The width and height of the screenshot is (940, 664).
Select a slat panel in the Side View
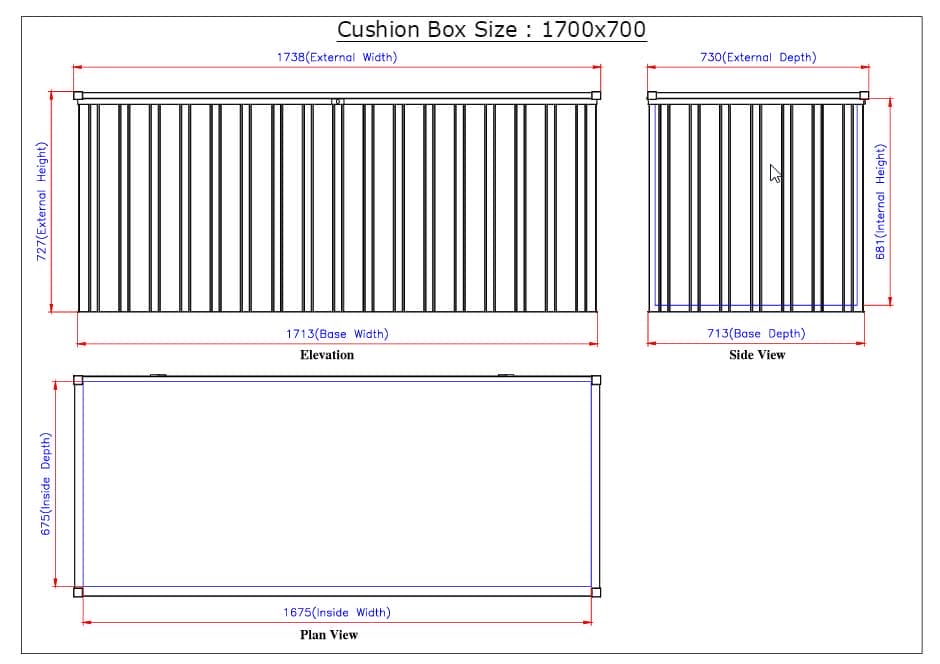pyautogui.click(x=700, y=200)
